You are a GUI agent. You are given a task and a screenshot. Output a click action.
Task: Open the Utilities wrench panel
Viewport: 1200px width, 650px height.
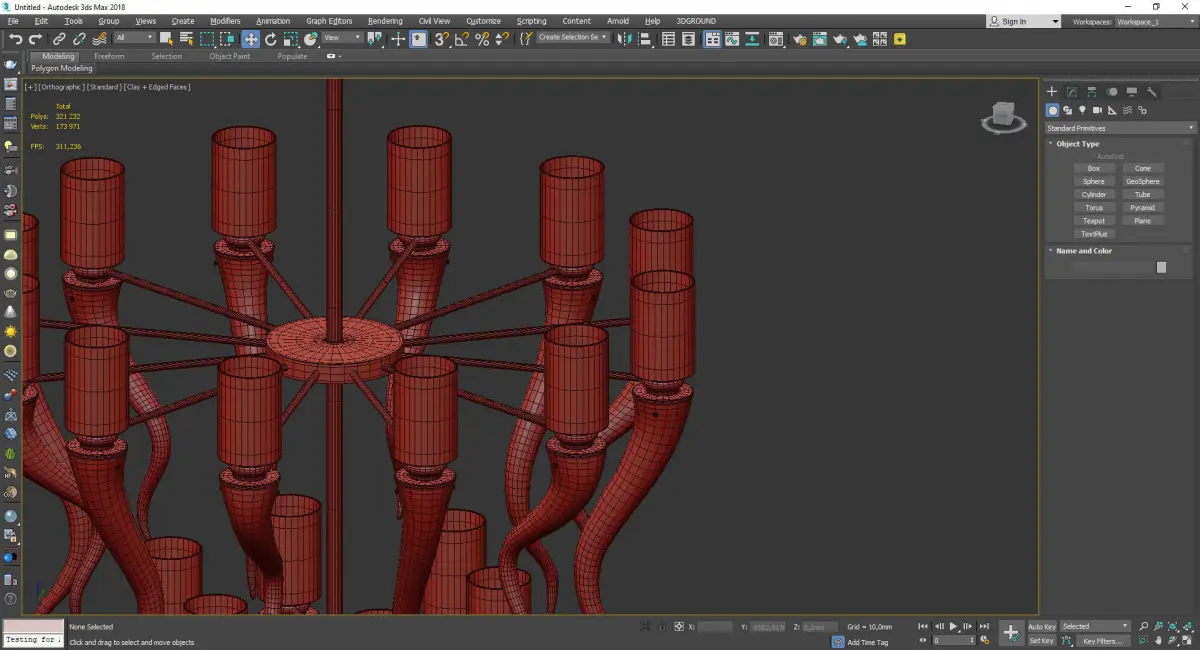[x=1152, y=92]
